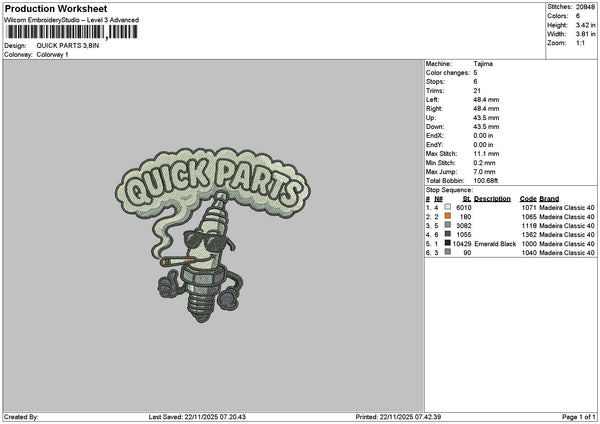Select the "Right:" label
This screenshot has width=600, height=424.
tap(434, 109)
